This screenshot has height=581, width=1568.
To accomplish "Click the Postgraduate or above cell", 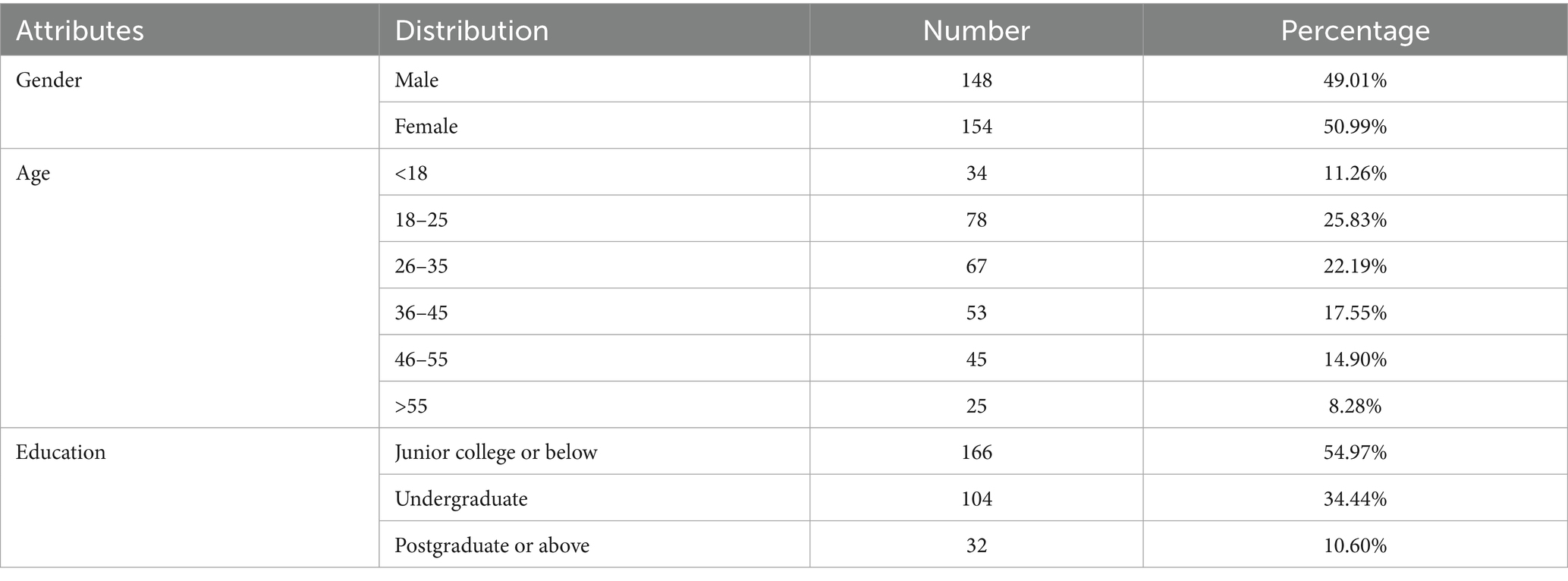I will pos(492,545).
